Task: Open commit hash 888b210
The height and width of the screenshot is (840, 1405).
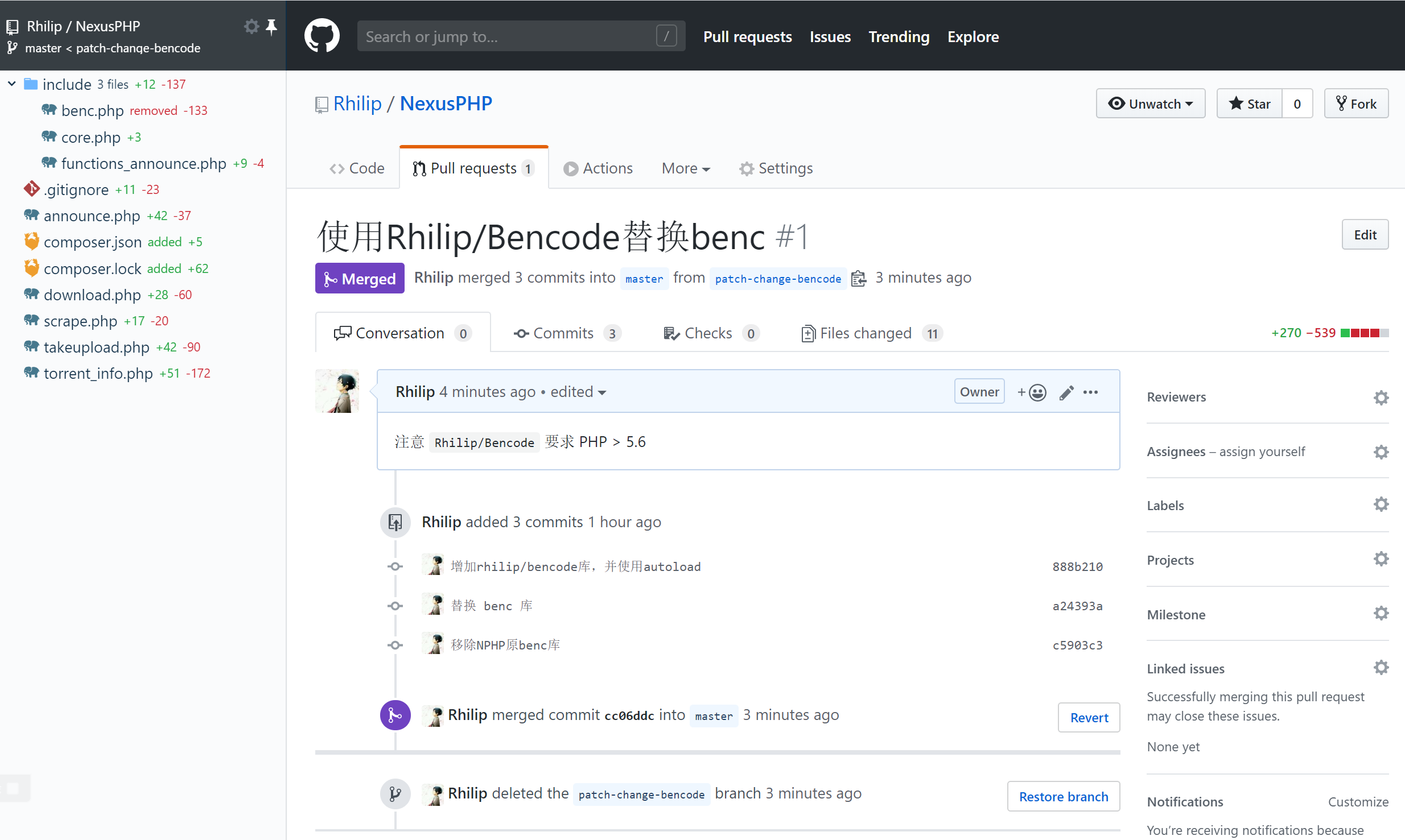Action: pyautogui.click(x=1077, y=566)
